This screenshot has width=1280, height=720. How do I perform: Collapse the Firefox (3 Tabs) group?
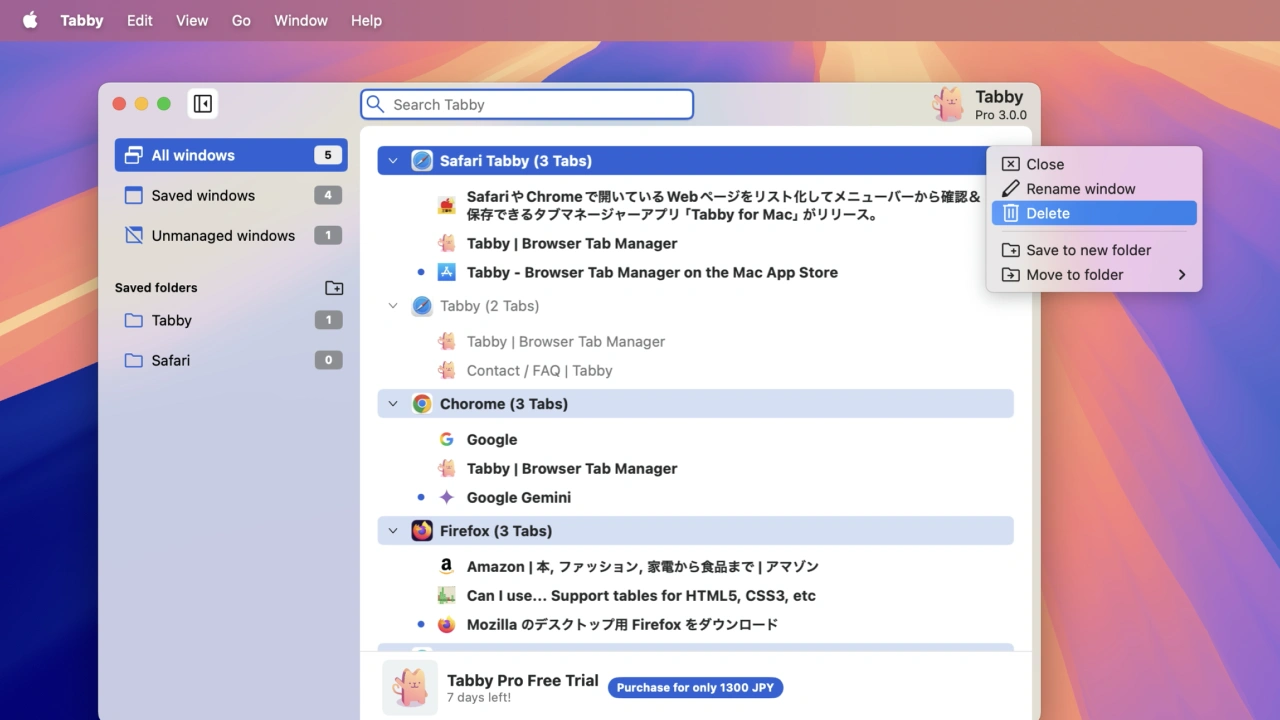(x=393, y=531)
